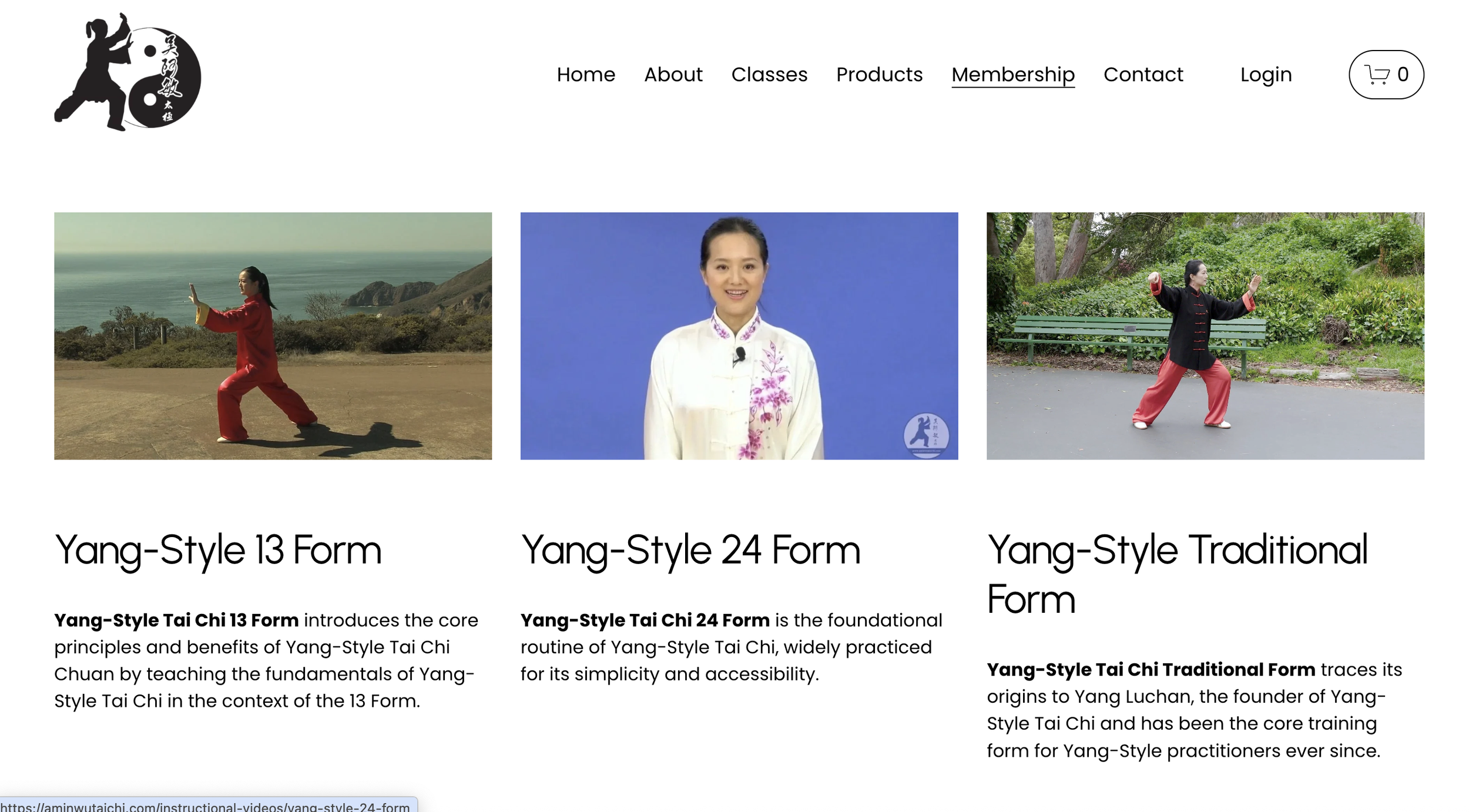Click the bold Yang-Style Tai Chi 24 Form text
The width and height of the screenshot is (1469, 812).
(x=645, y=620)
